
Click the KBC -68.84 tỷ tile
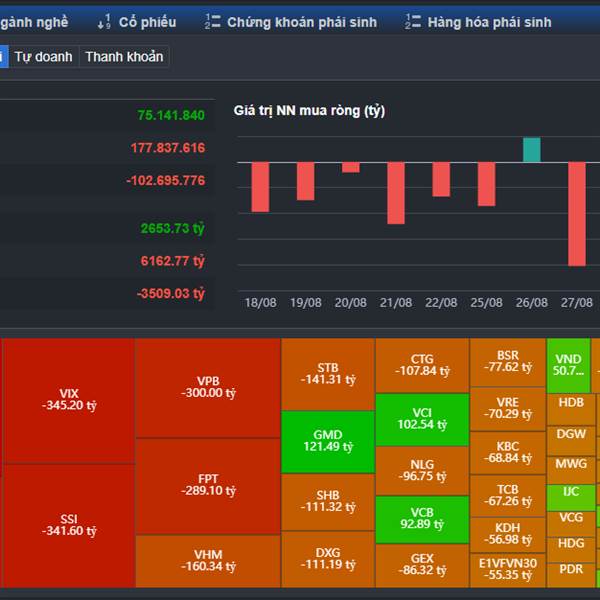pos(508,453)
